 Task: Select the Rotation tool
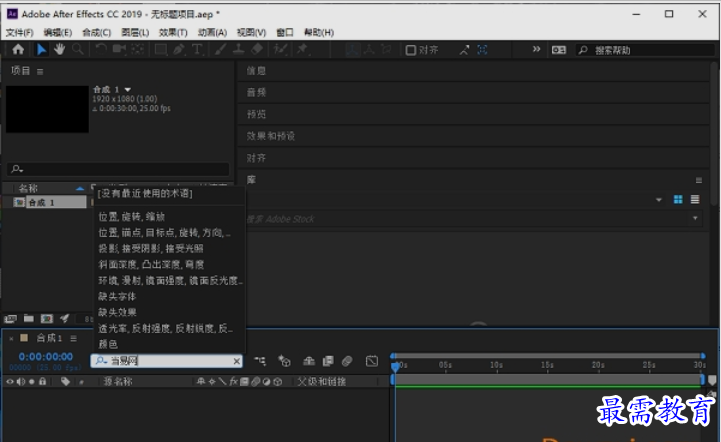[101, 49]
